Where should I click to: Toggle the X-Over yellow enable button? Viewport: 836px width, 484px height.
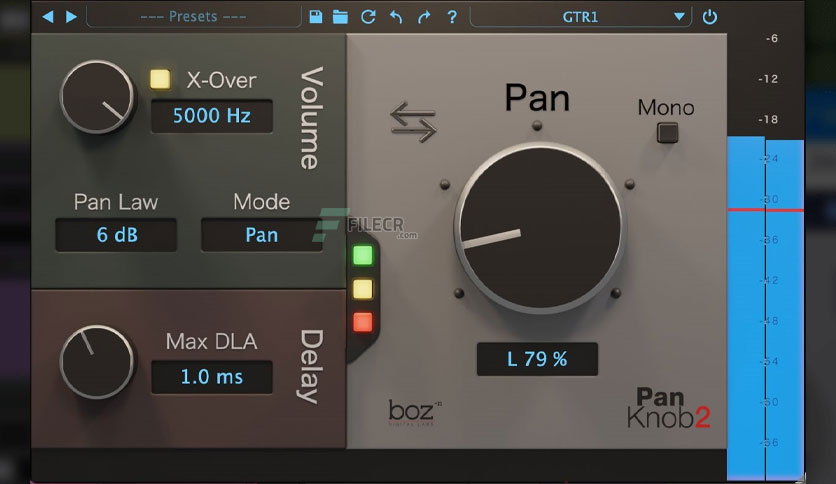tap(160, 79)
